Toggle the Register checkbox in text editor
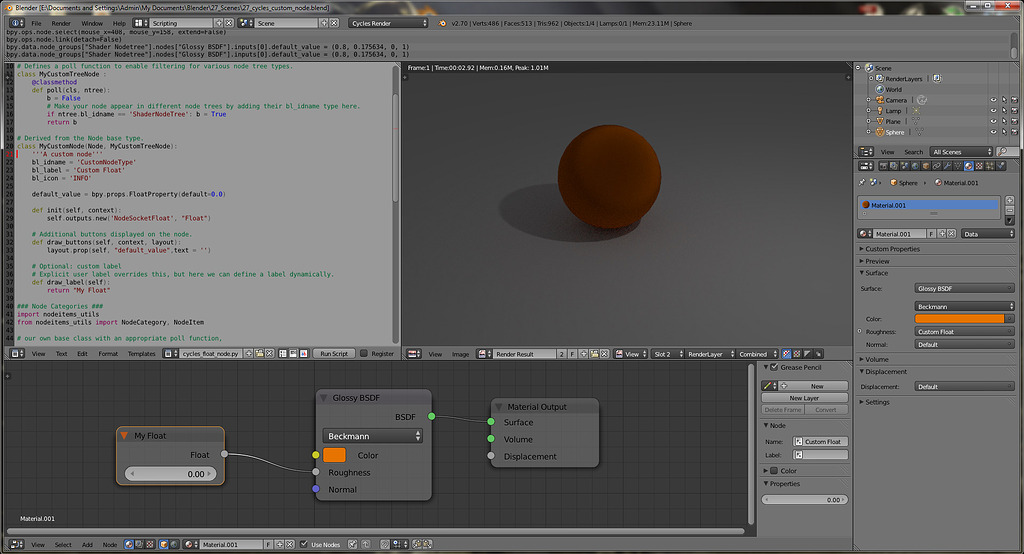 [364, 353]
